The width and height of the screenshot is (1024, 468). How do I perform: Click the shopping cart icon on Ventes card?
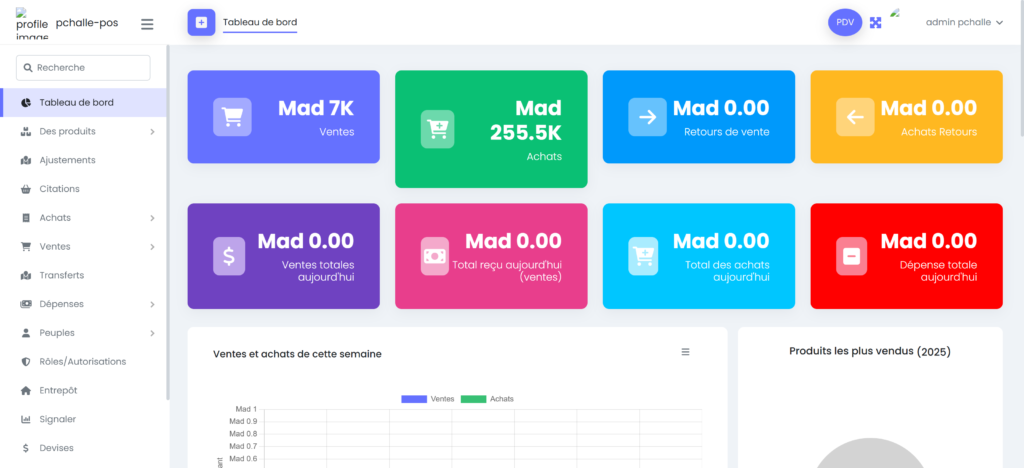click(x=232, y=117)
